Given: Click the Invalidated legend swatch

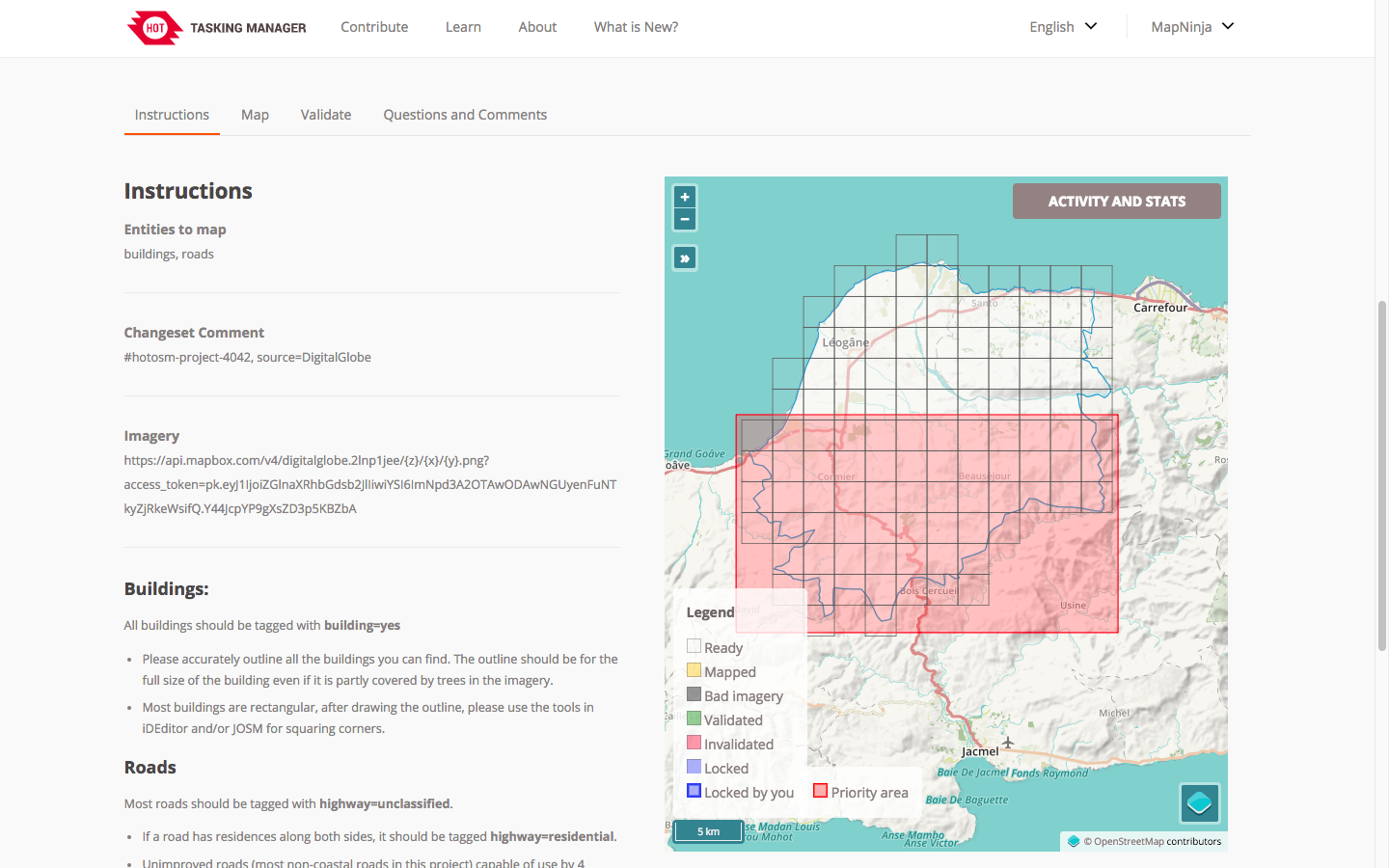Looking at the screenshot, I should [x=694, y=743].
